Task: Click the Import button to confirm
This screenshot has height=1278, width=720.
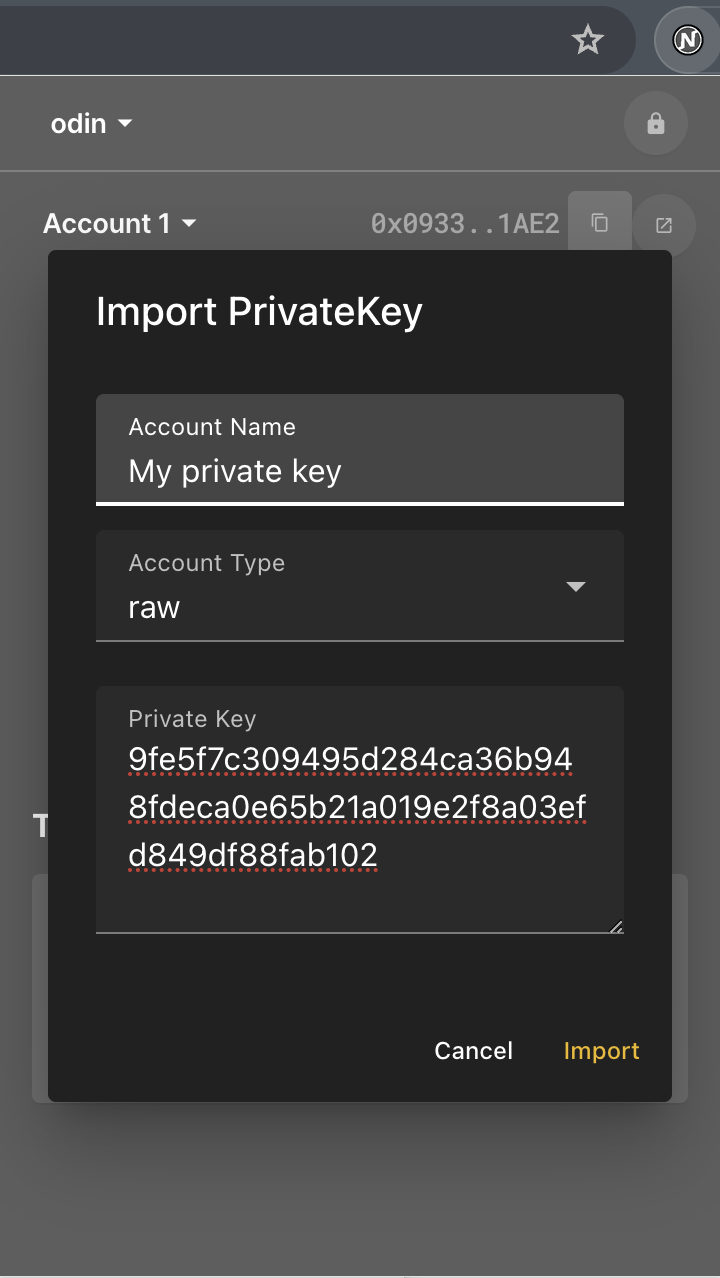Action: [601, 1051]
